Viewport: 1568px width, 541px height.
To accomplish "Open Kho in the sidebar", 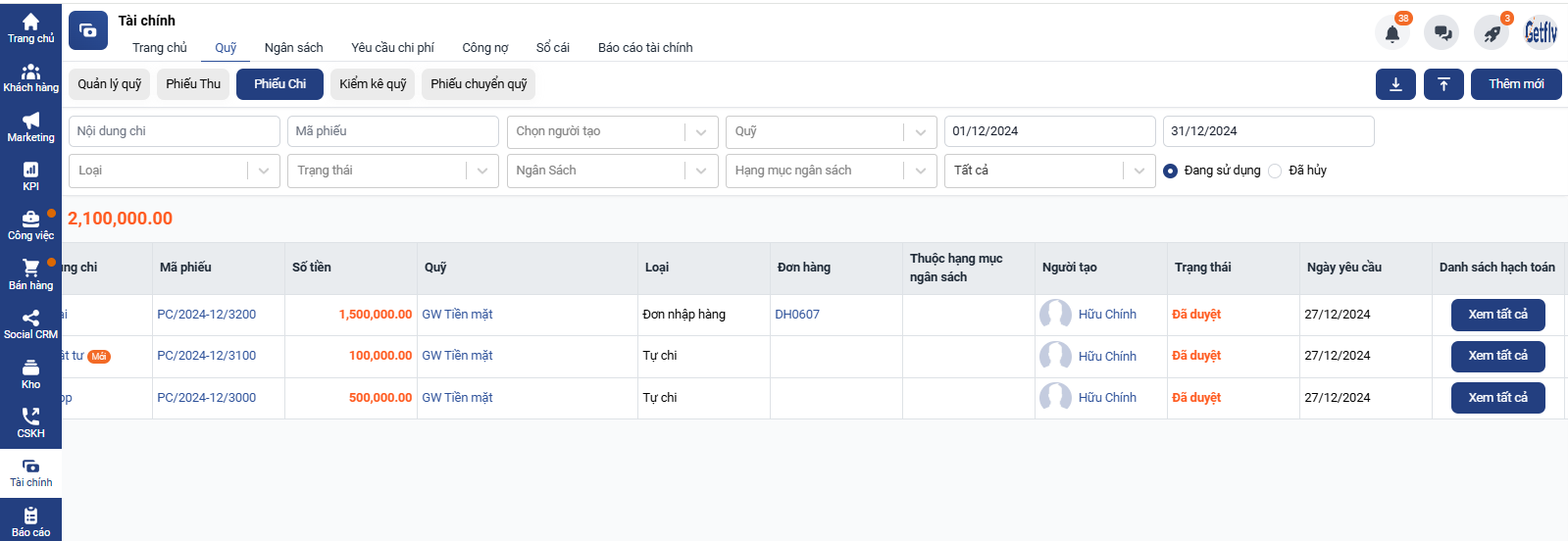I will click(30, 373).
